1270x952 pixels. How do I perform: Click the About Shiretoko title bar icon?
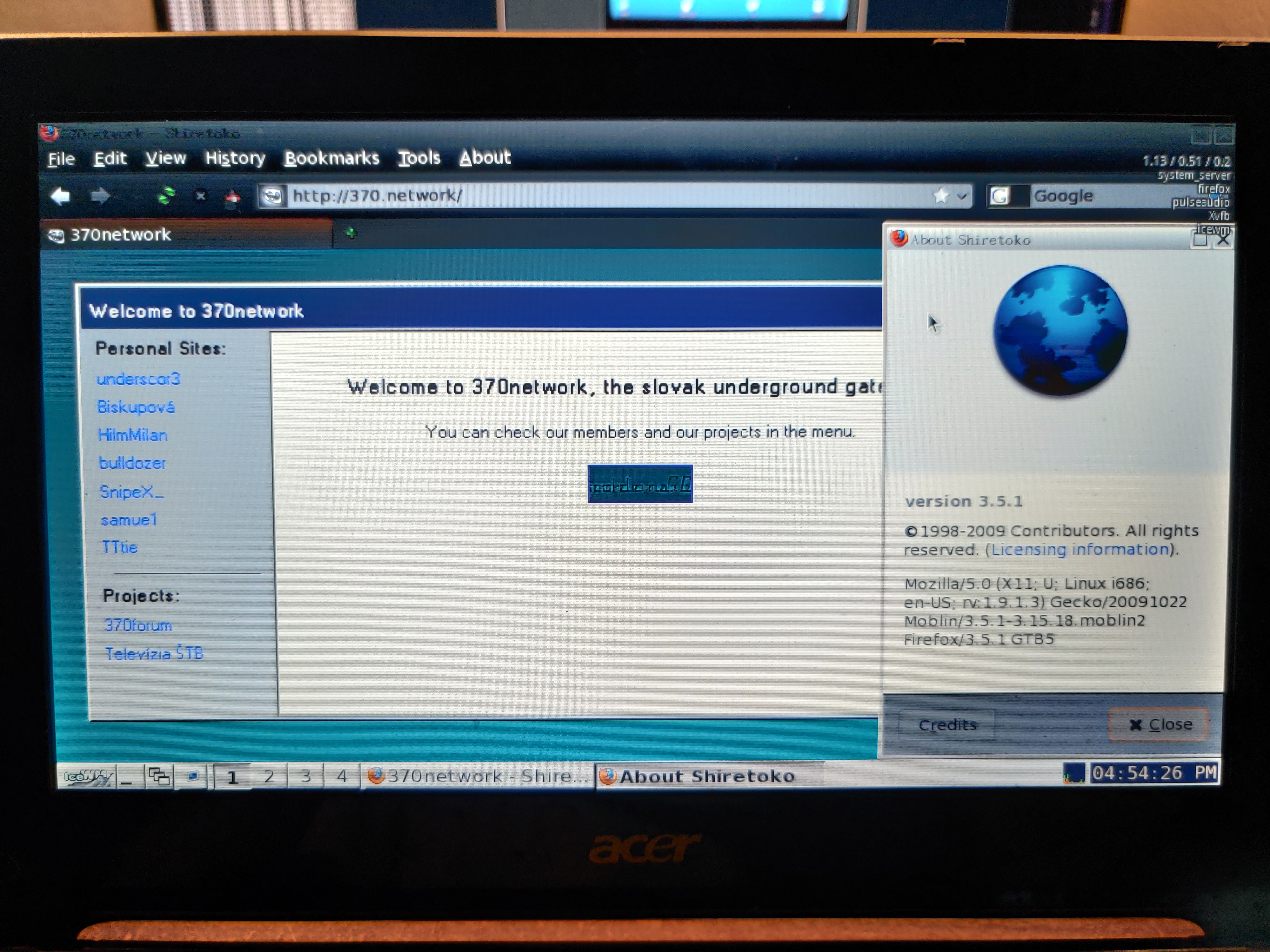(x=899, y=238)
